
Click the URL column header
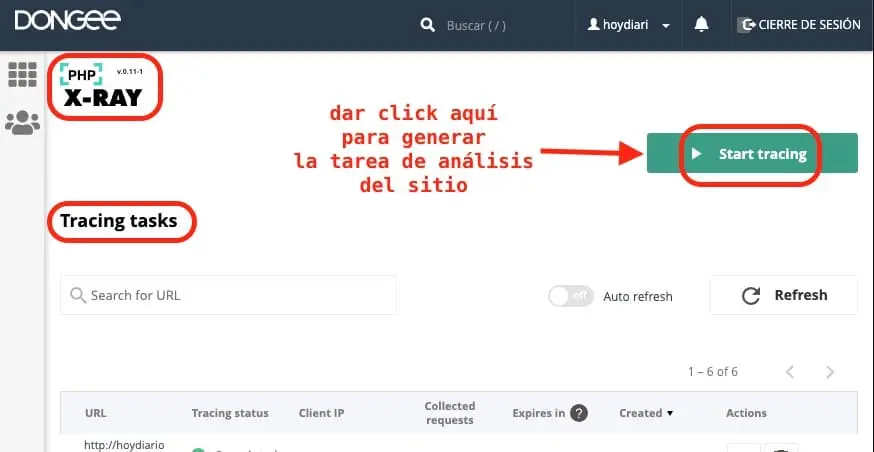(95, 413)
